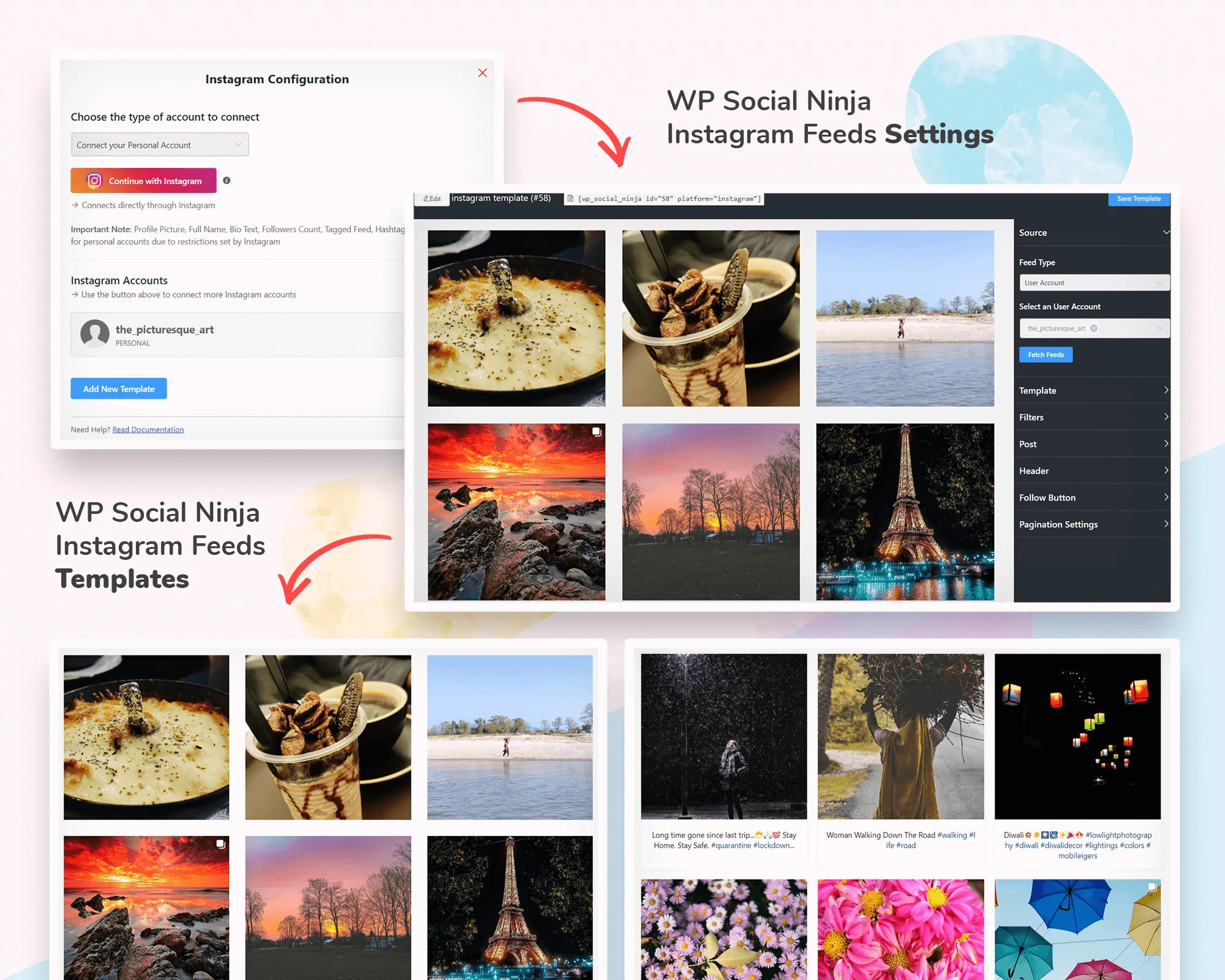Expand the Template section
The width and height of the screenshot is (1225, 980).
click(1092, 390)
